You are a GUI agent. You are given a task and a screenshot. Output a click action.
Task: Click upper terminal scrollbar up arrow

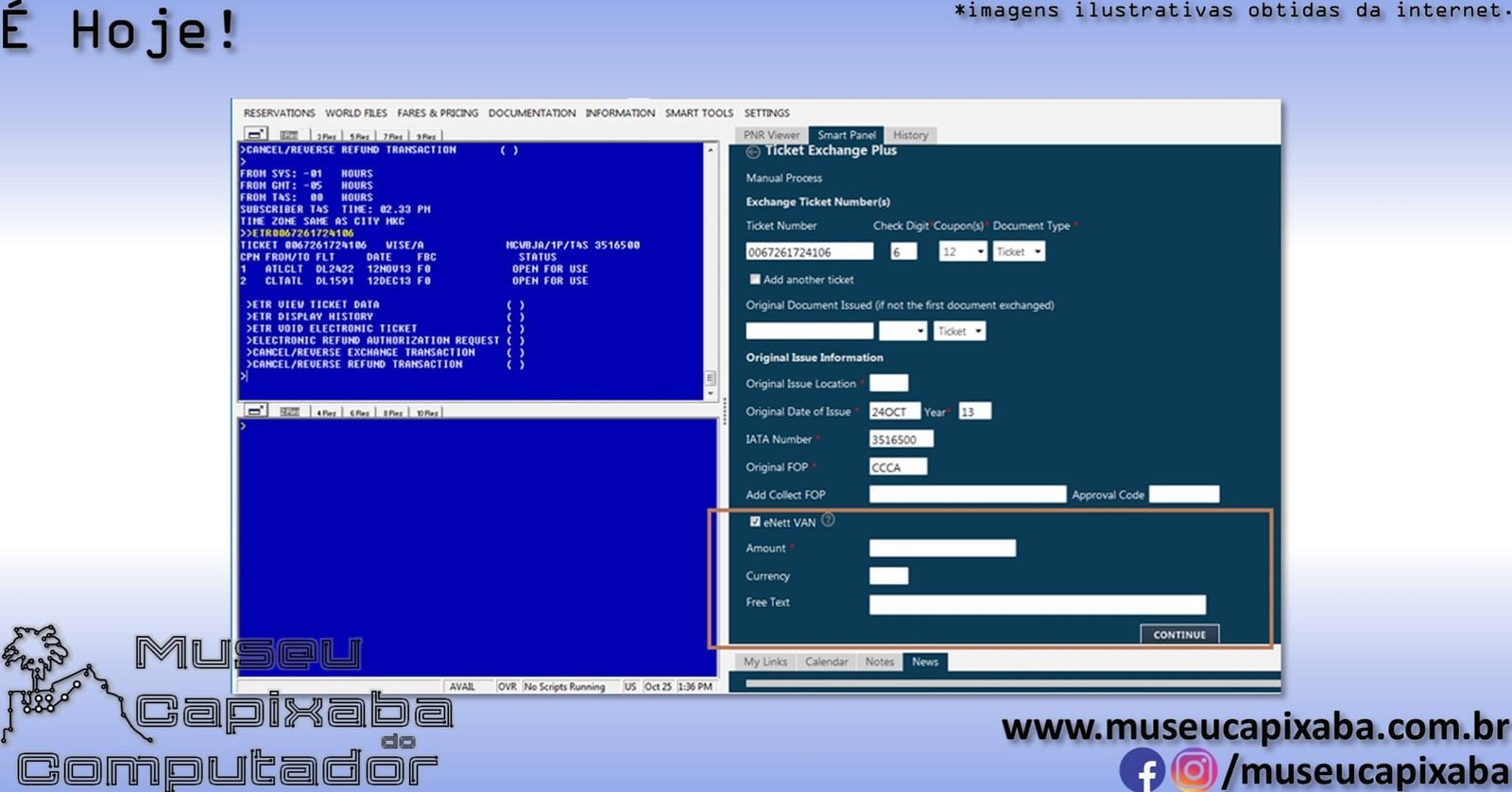[711, 149]
